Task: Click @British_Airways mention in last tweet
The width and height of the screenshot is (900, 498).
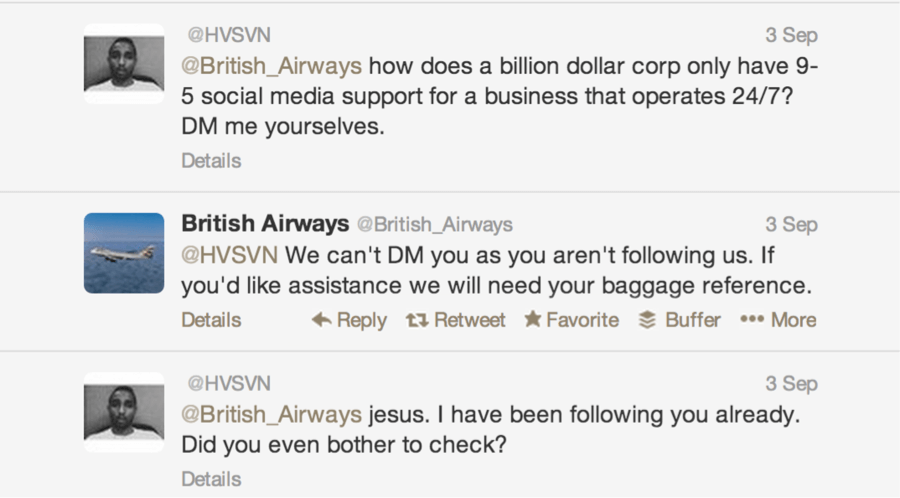Action: click(271, 413)
